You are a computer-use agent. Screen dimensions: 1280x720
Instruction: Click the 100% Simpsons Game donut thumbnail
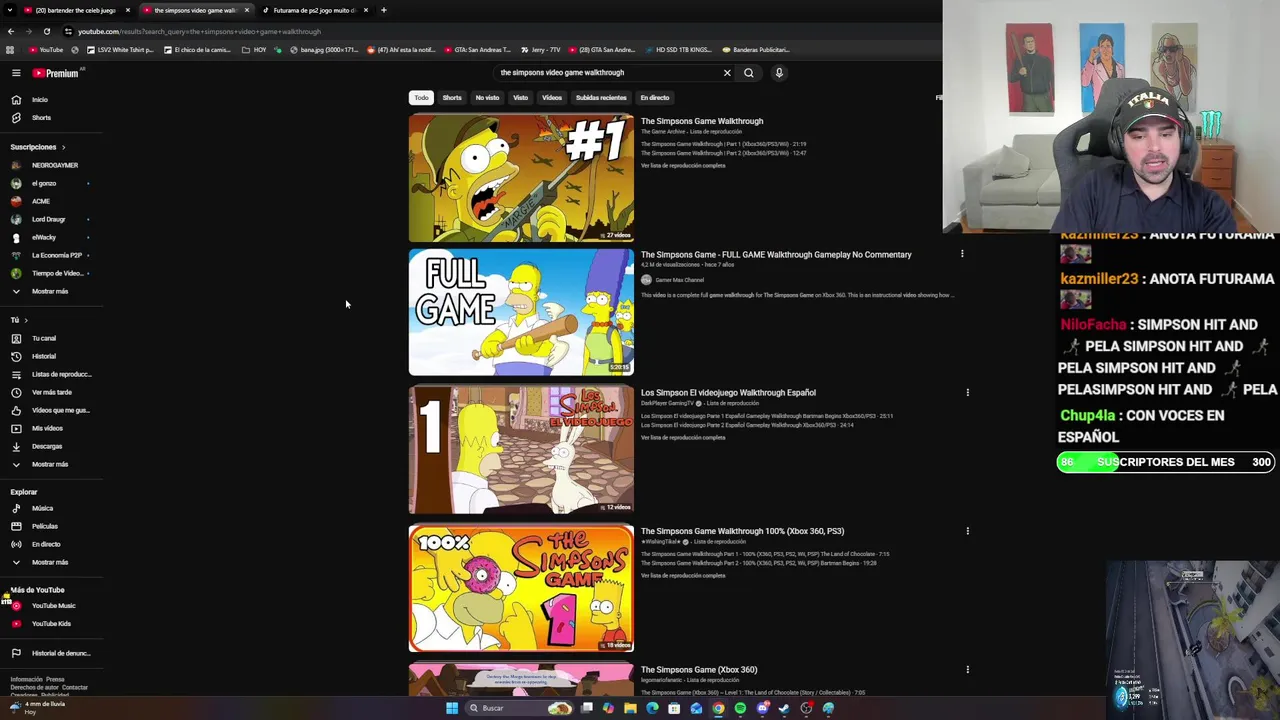[521, 589]
